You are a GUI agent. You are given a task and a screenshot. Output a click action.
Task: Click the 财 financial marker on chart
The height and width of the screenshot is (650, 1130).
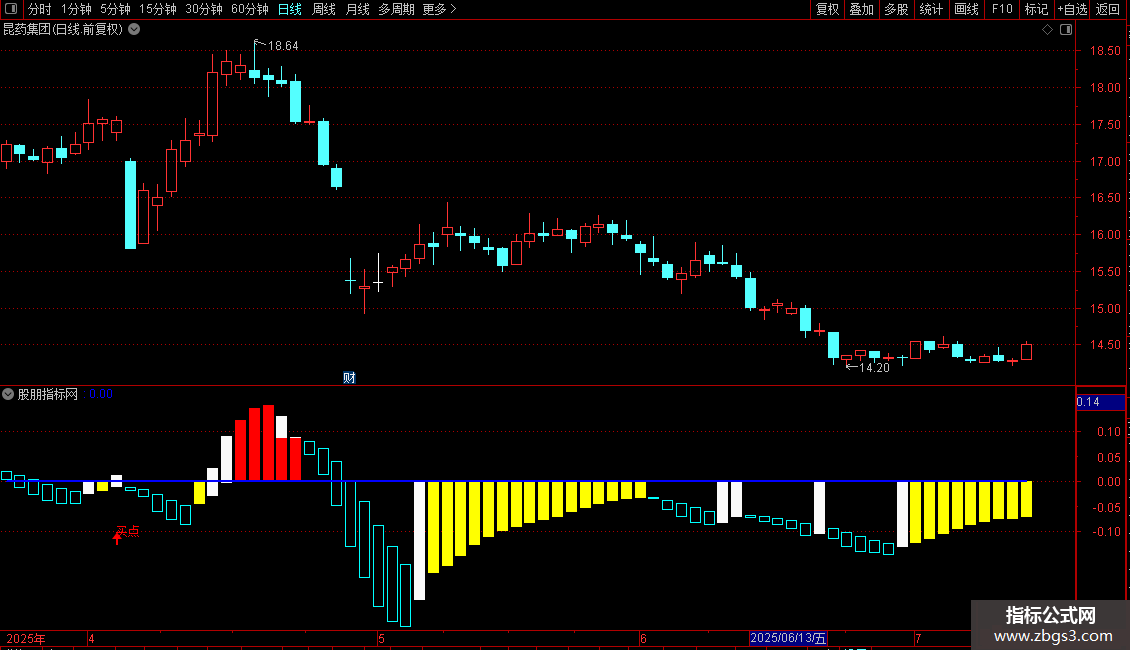pos(350,378)
